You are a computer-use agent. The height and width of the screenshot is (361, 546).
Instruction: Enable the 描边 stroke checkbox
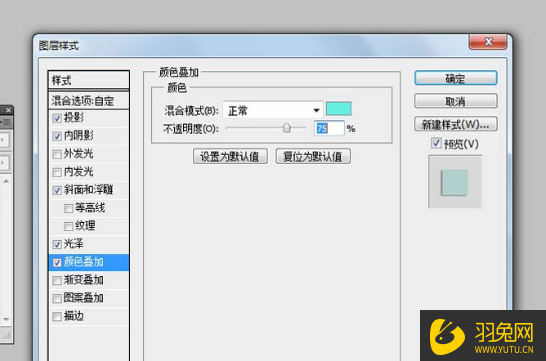coord(57,316)
